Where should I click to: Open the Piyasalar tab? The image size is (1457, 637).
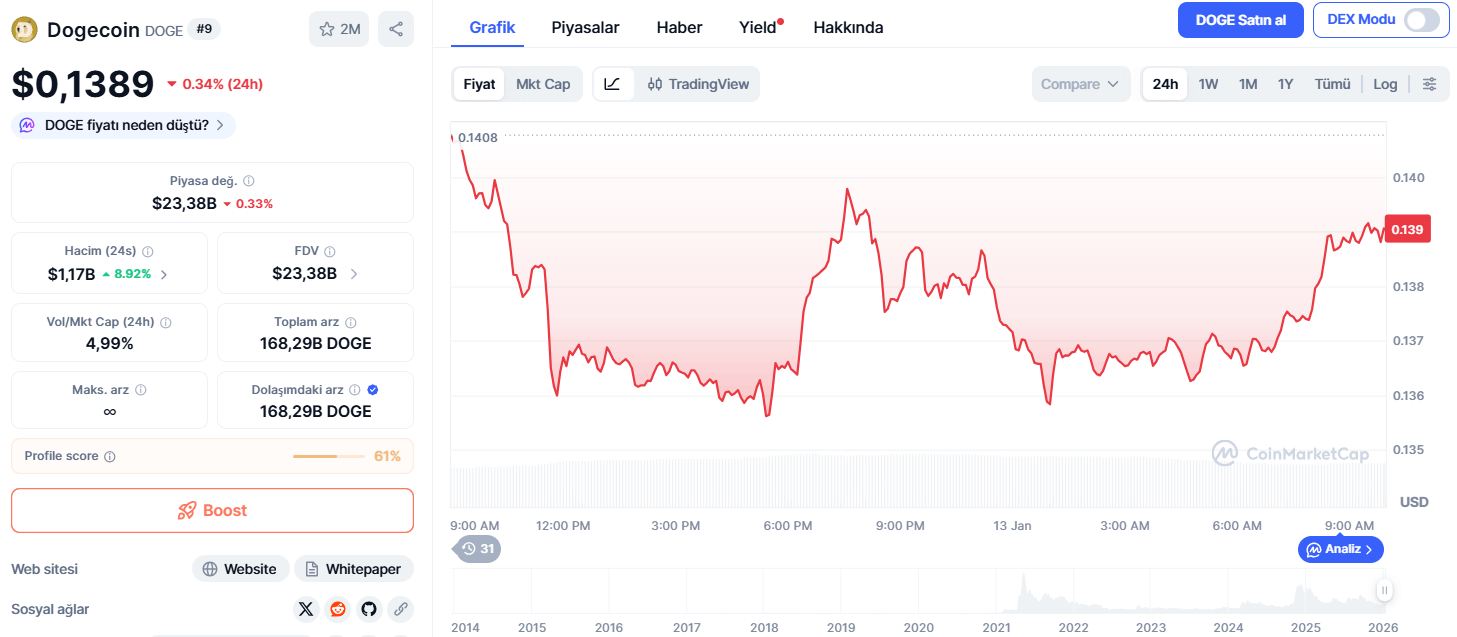585,27
